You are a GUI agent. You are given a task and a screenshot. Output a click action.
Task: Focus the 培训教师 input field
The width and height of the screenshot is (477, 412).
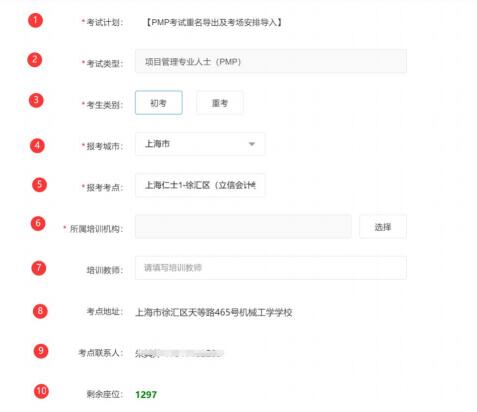[271, 268]
